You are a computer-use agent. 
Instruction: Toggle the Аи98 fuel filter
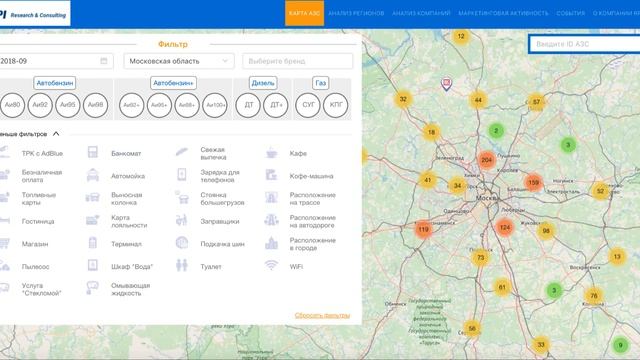(x=96, y=105)
